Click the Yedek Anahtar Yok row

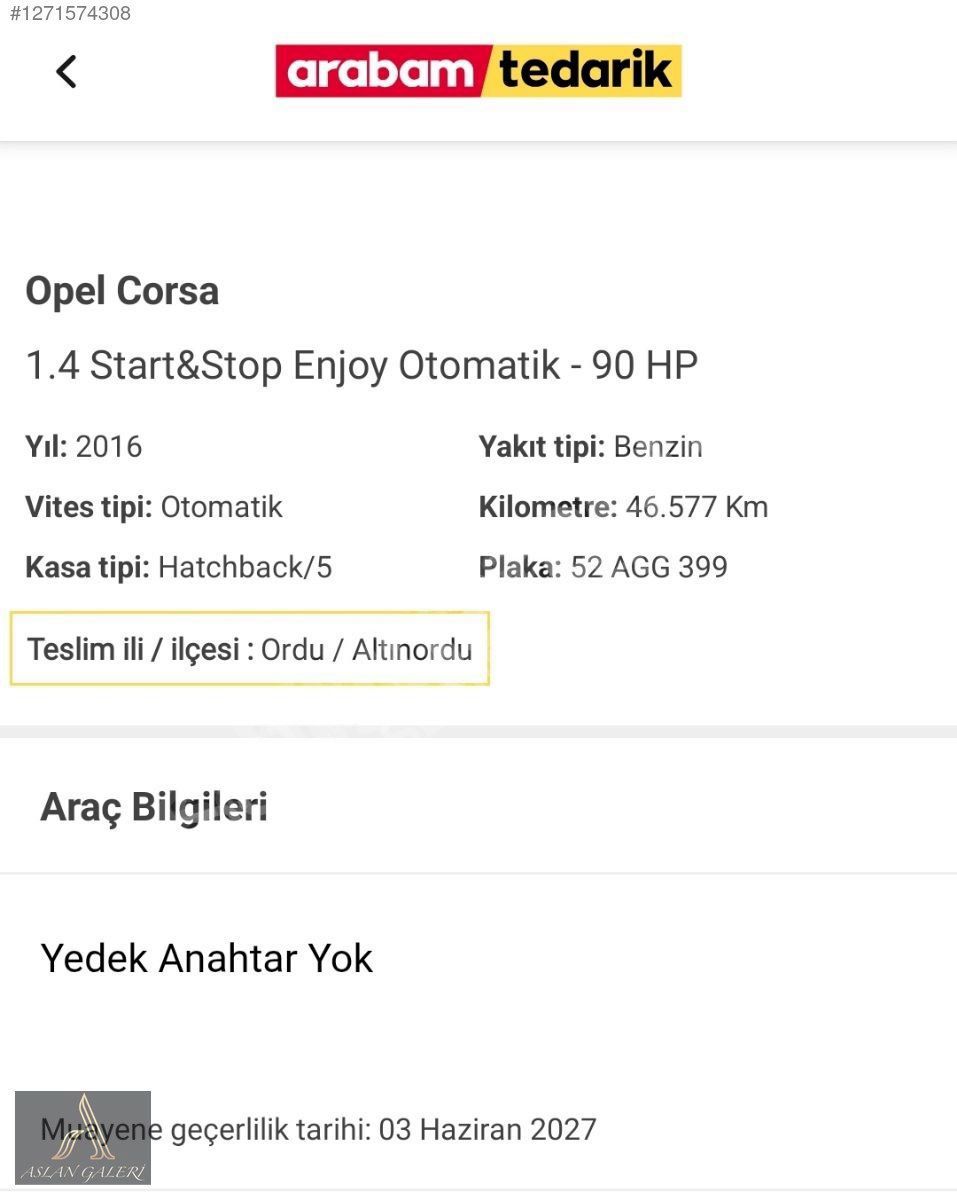point(207,958)
